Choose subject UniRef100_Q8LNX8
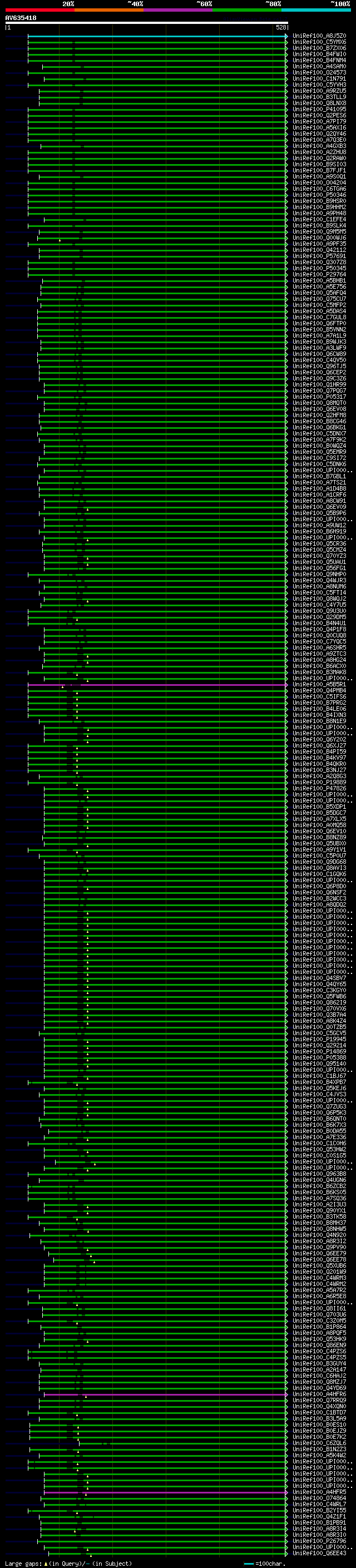Screen dimensions: 356x1568 click(x=319, y=103)
